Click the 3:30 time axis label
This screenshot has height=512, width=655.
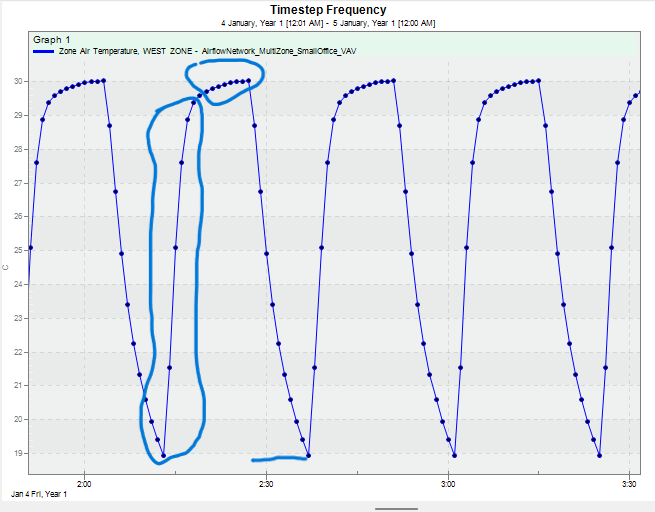click(629, 484)
